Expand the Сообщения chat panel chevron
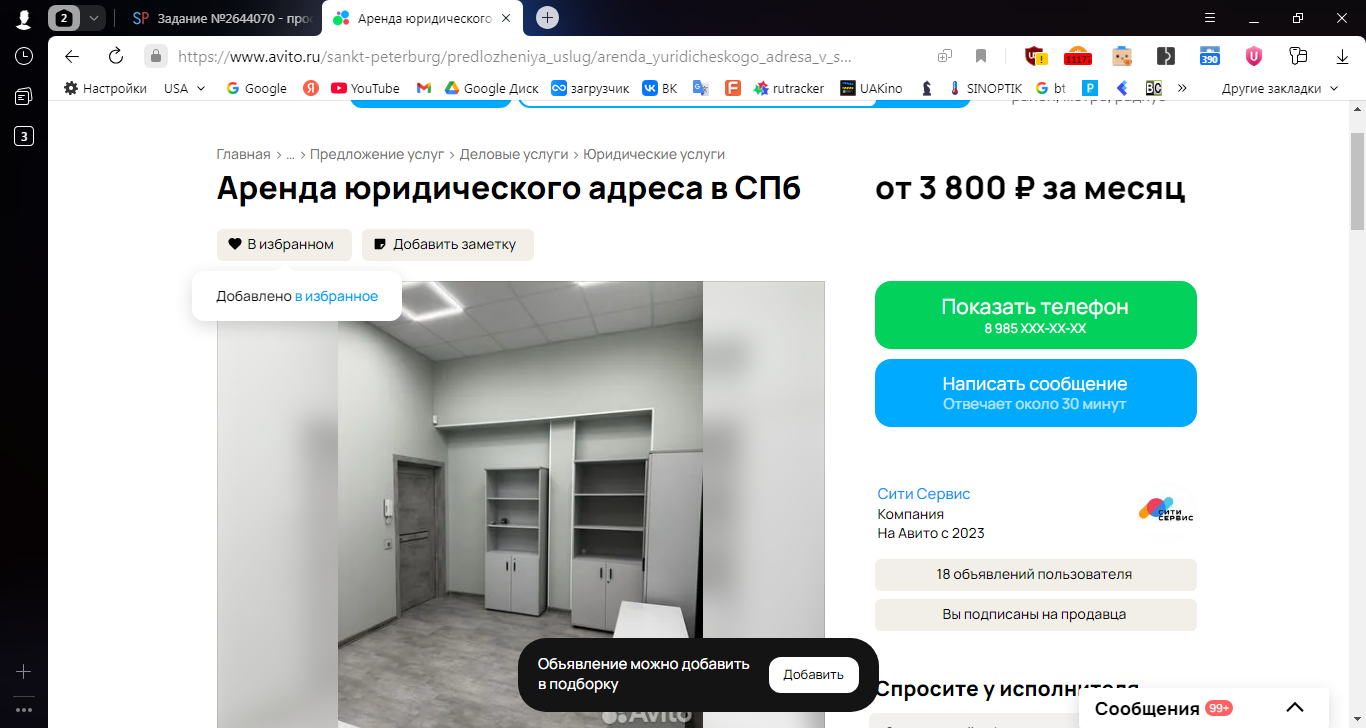The width and height of the screenshot is (1366, 728). point(1295,707)
